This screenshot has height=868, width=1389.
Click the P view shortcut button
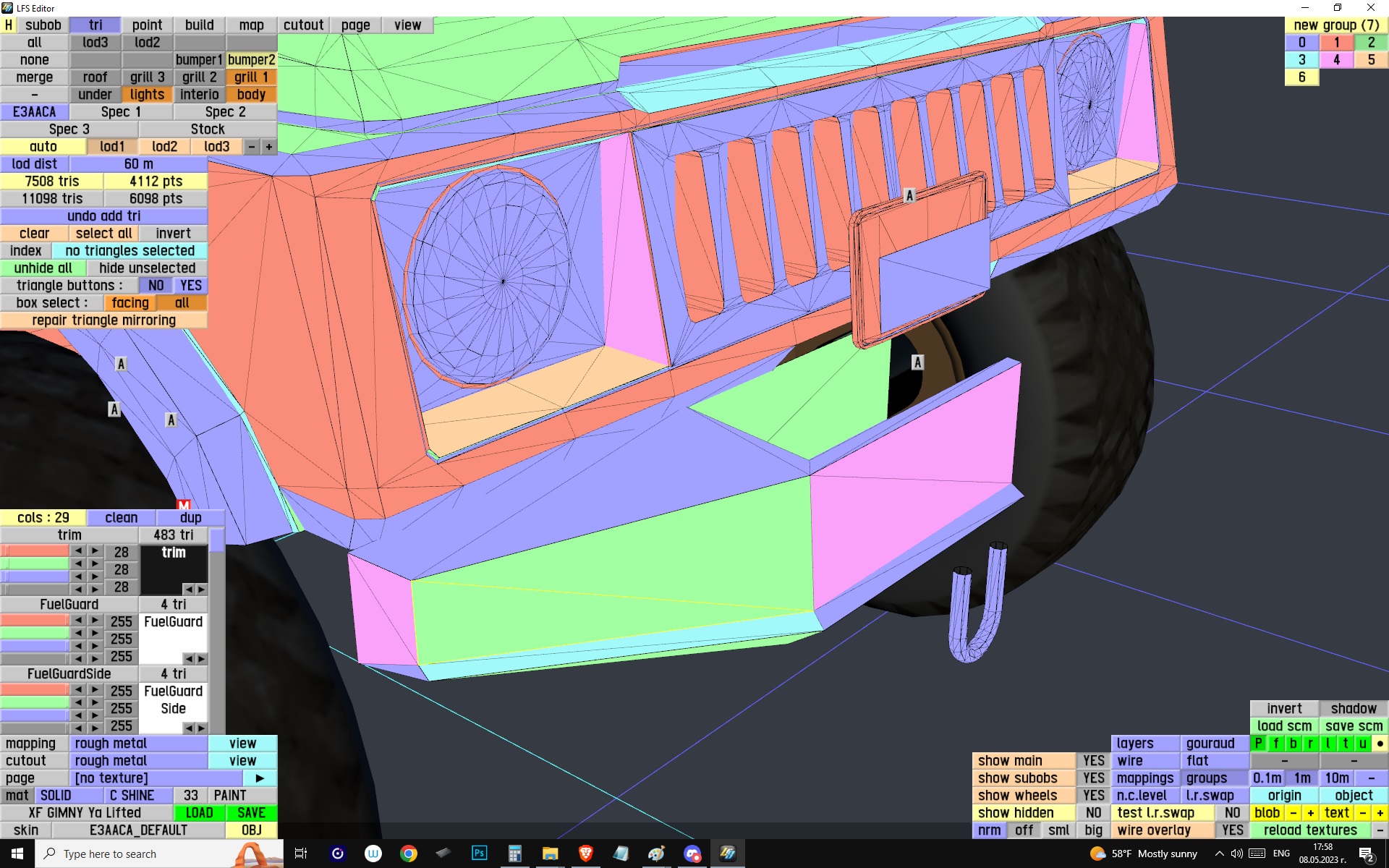coord(1258,743)
